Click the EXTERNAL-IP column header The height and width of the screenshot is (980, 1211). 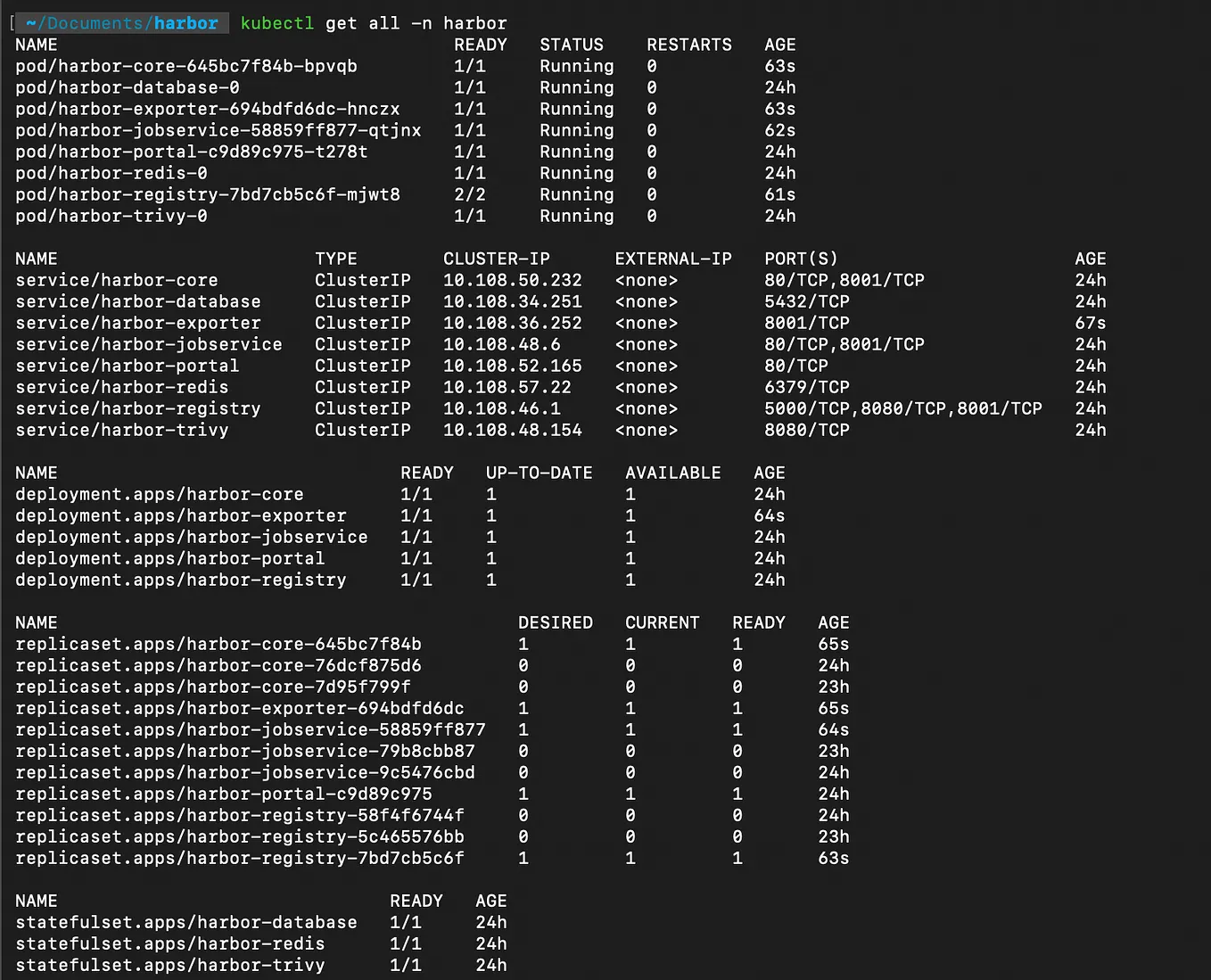(673, 259)
